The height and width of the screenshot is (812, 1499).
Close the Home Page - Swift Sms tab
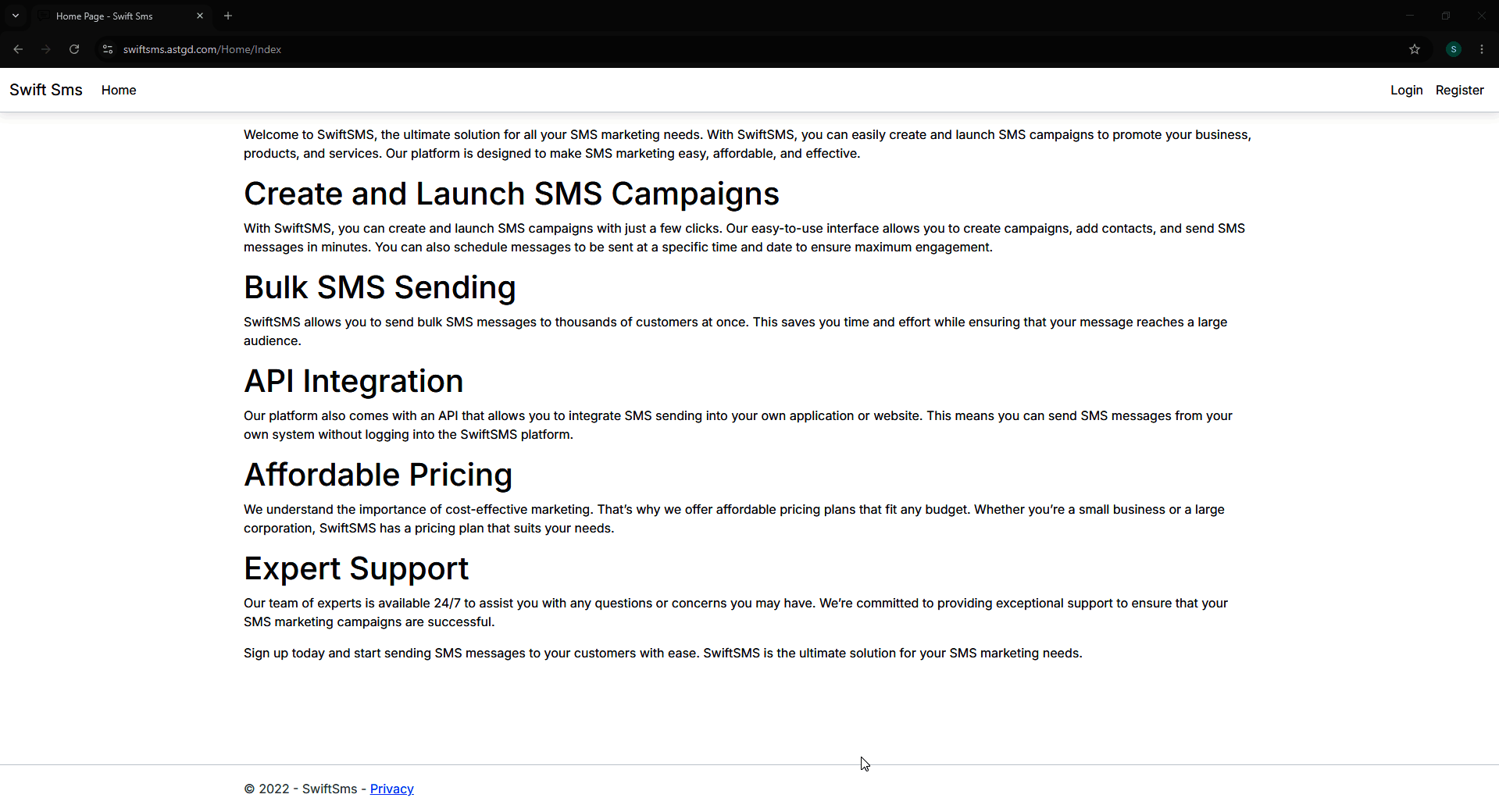[200, 16]
